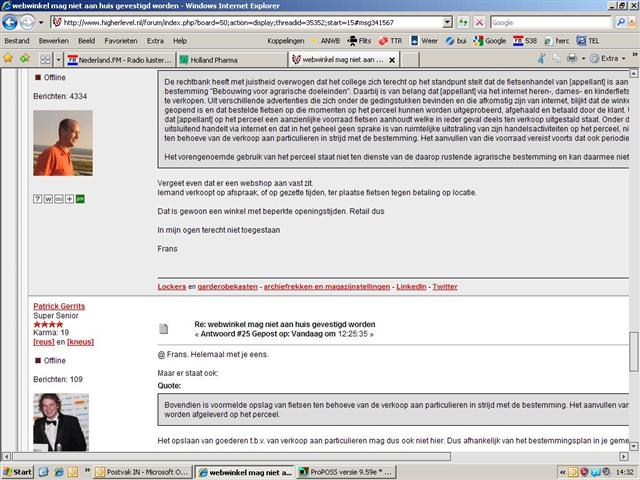
Task: Open a new blank tab
Action: pyautogui.click(x=410, y=60)
